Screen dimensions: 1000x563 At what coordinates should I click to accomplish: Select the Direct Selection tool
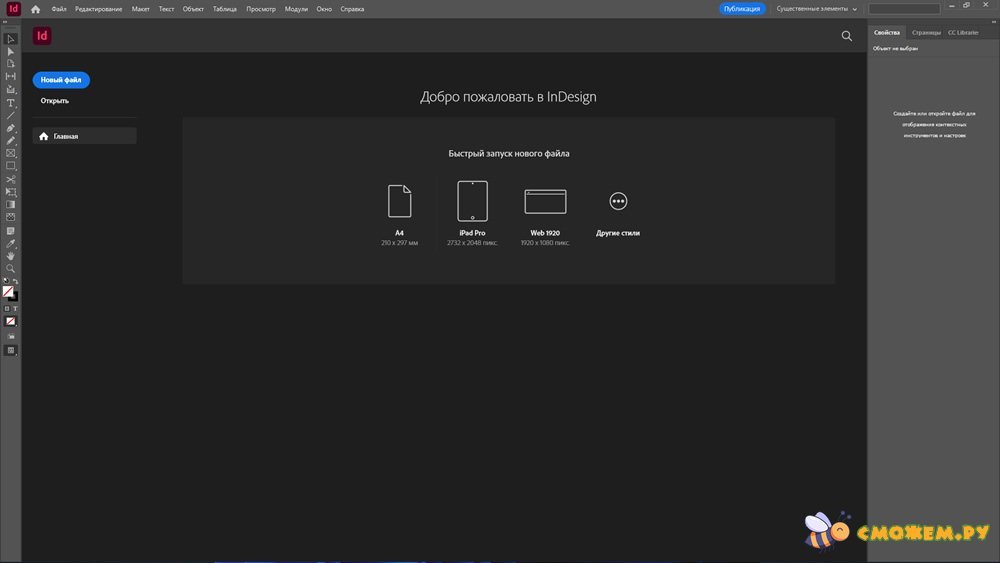(x=11, y=51)
